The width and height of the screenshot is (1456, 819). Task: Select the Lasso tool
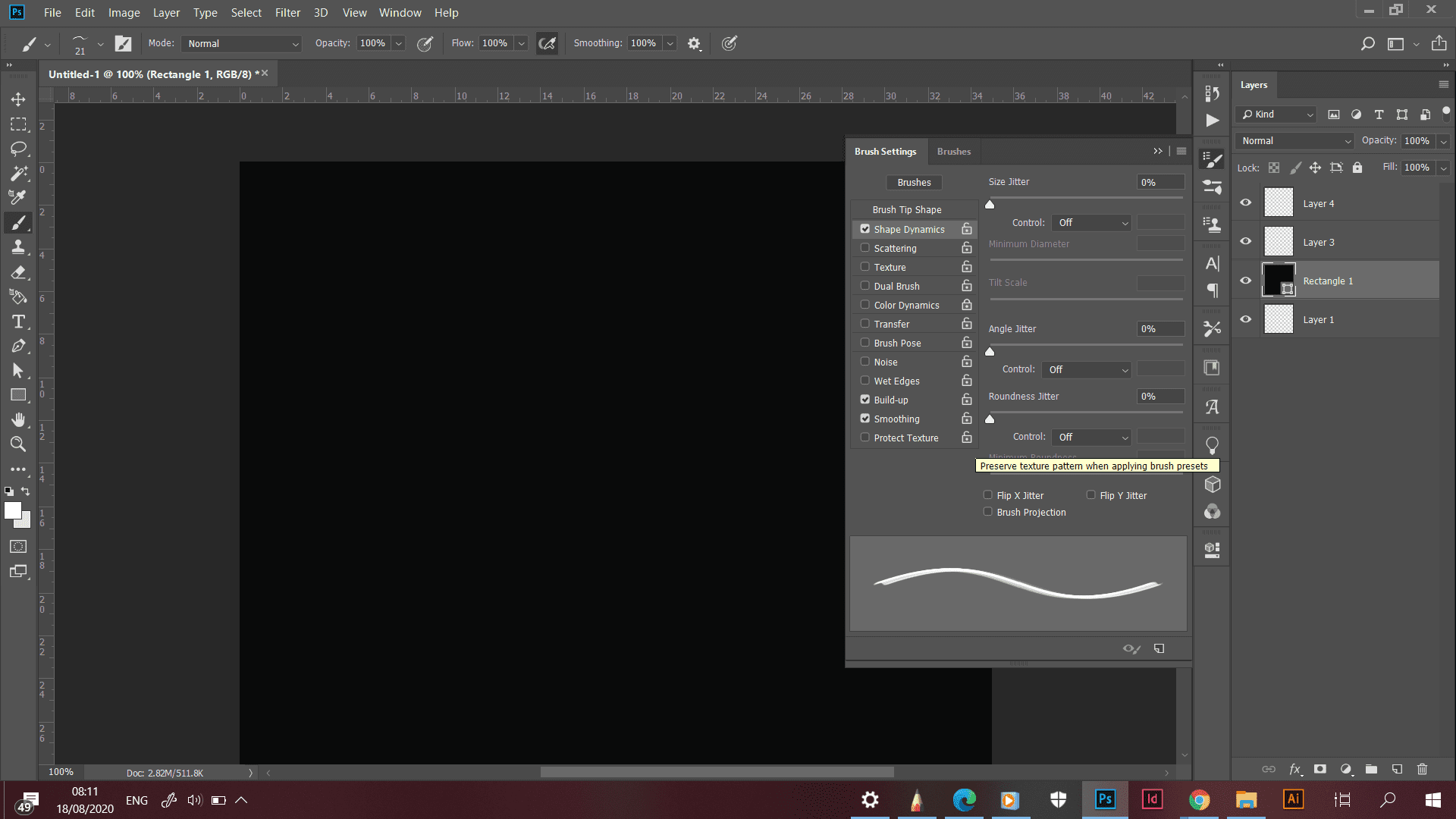pos(18,149)
